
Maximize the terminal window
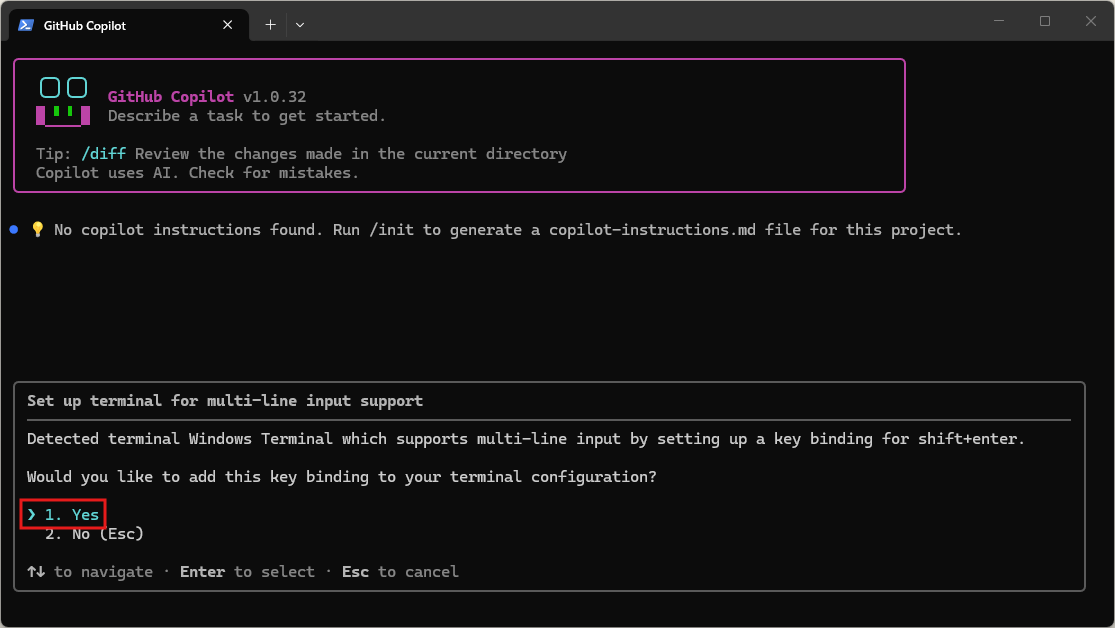[x=1045, y=21]
